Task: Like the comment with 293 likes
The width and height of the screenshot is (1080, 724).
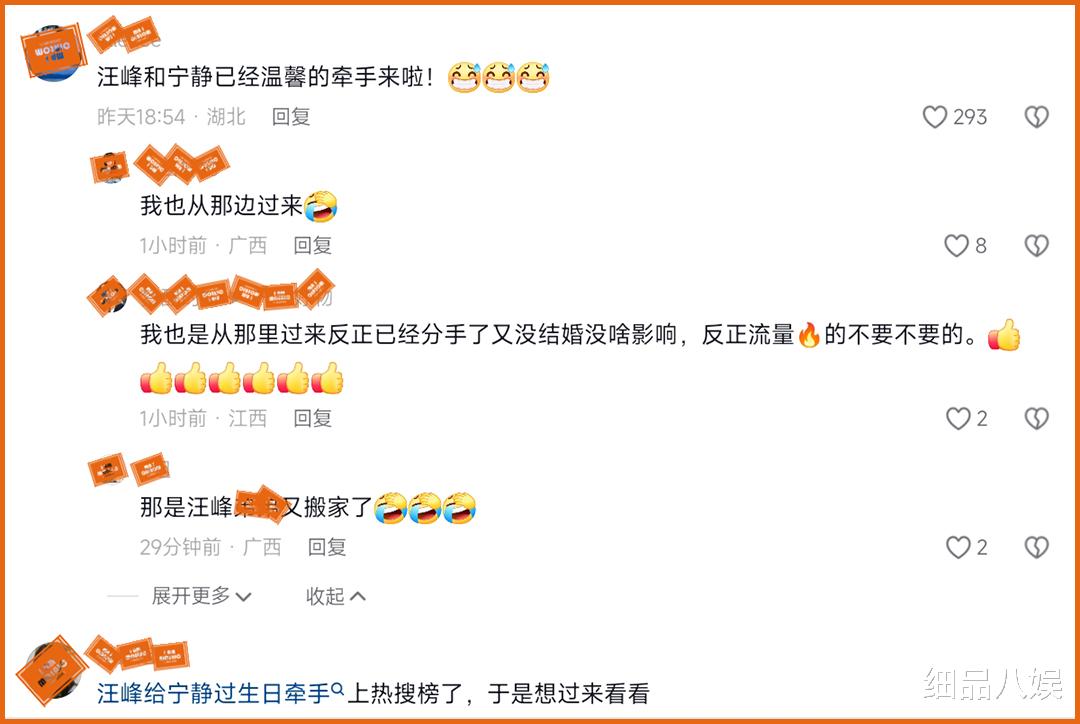Action: tap(935, 117)
